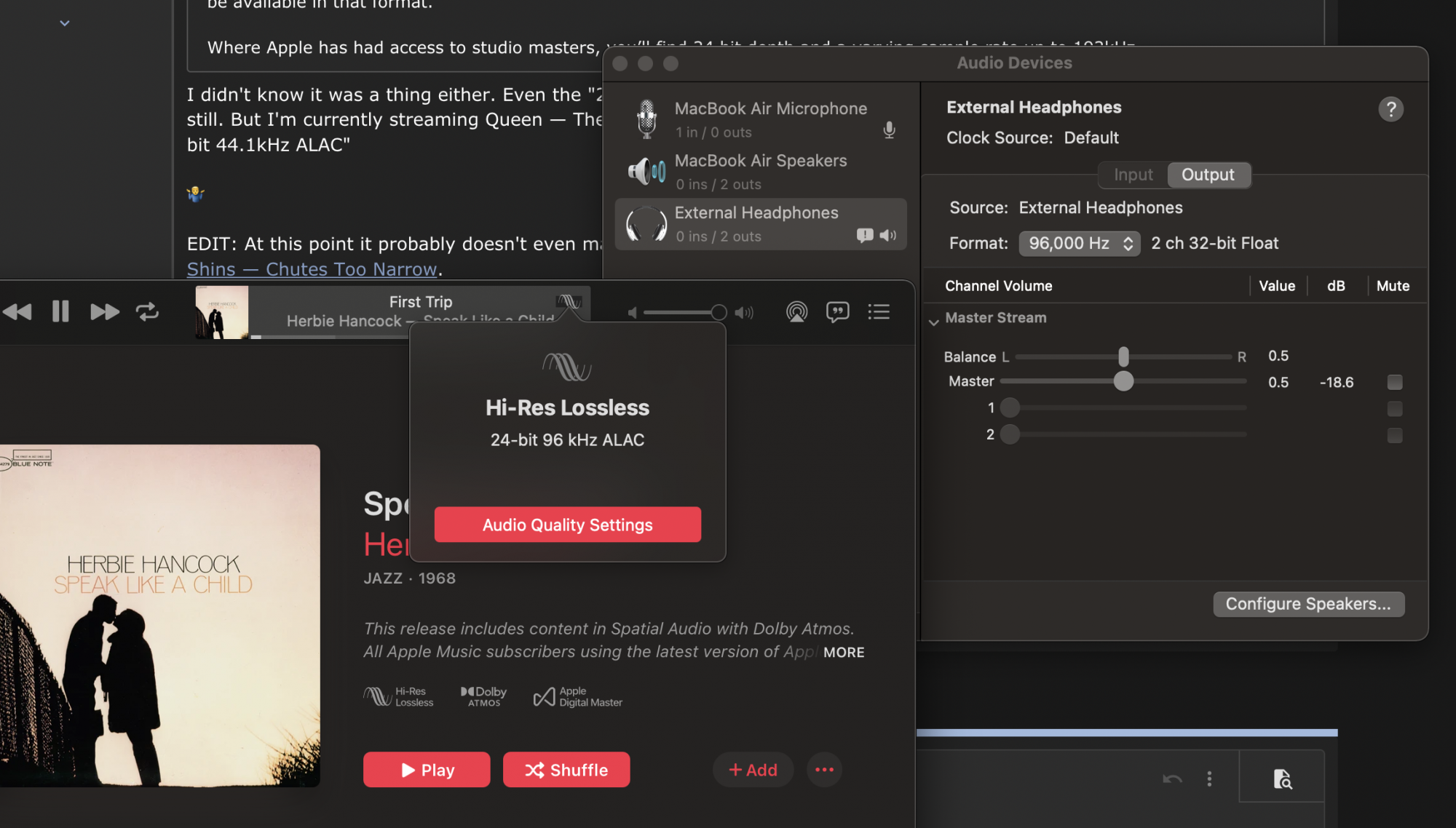The width and height of the screenshot is (1456, 828).
Task: Show lyrics panel
Action: [x=837, y=312]
